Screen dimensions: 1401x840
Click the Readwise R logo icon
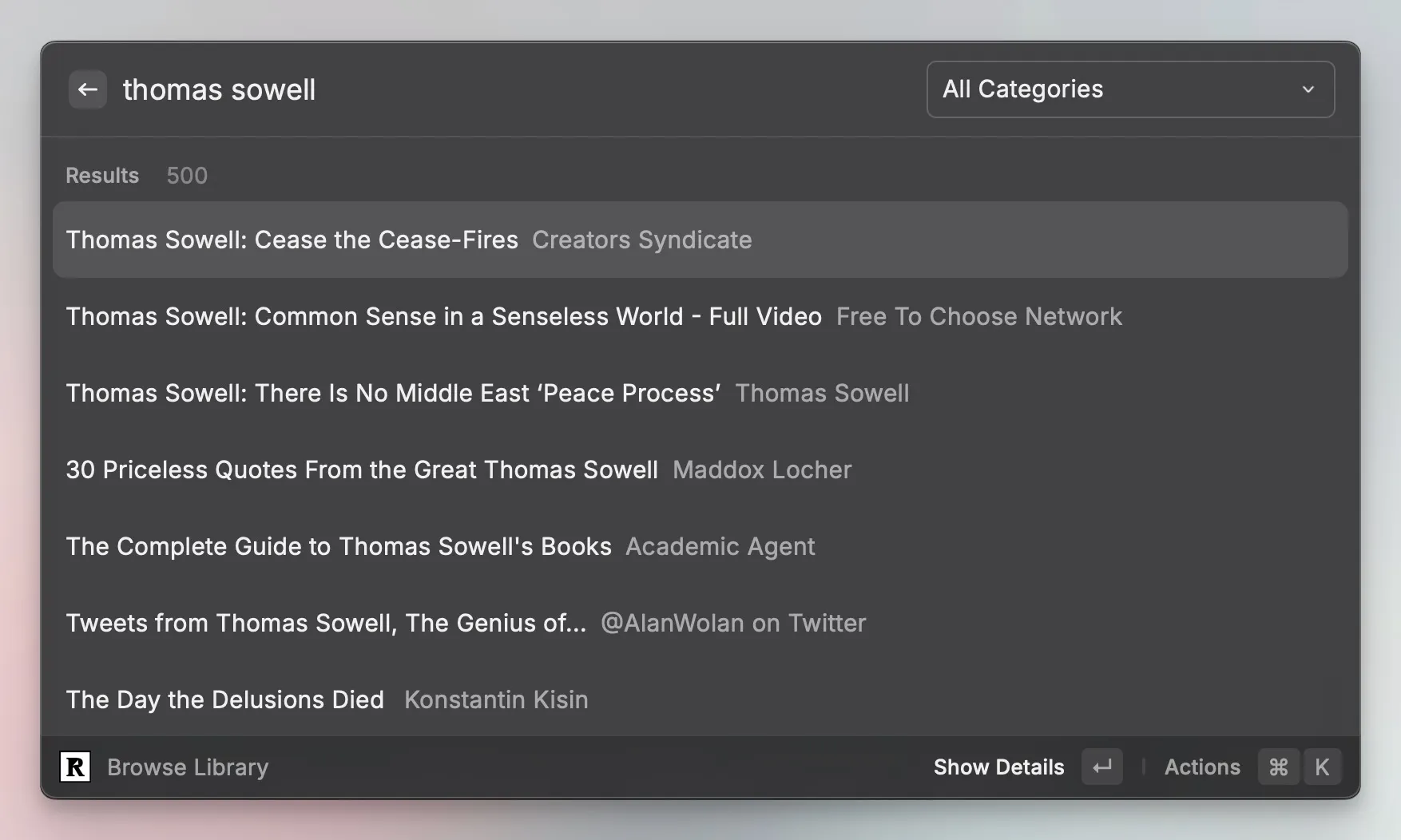point(75,767)
